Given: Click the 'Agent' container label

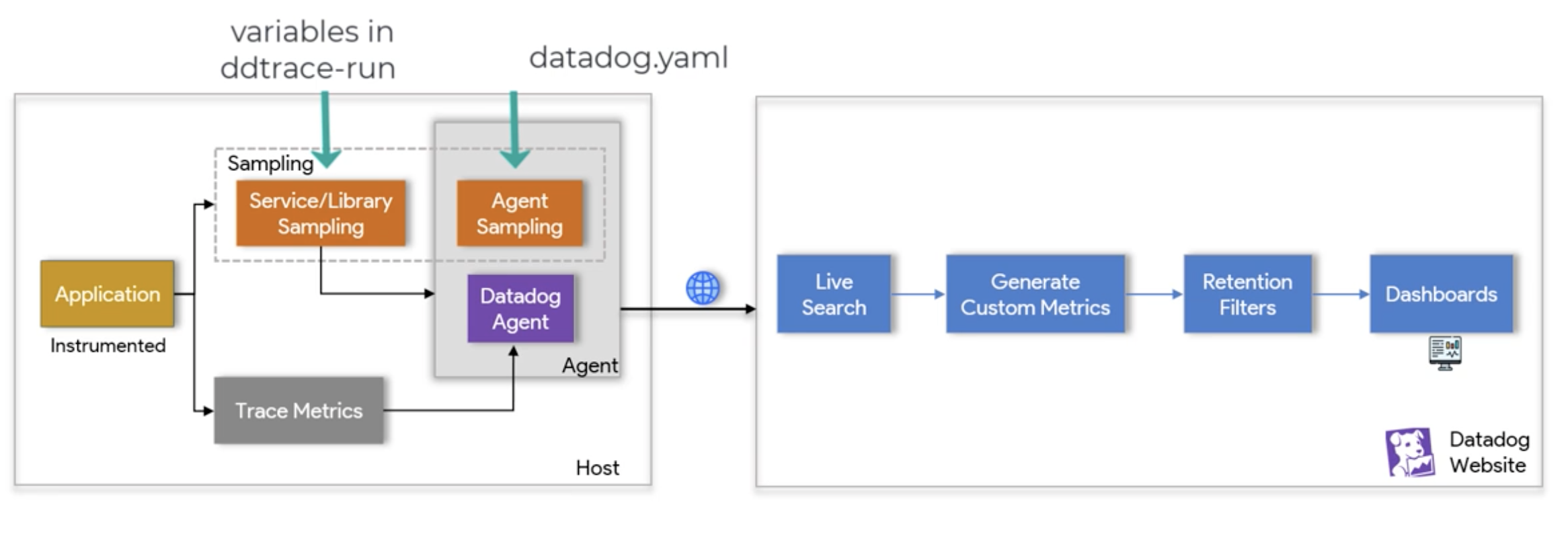Looking at the screenshot, I should (590, 365).
